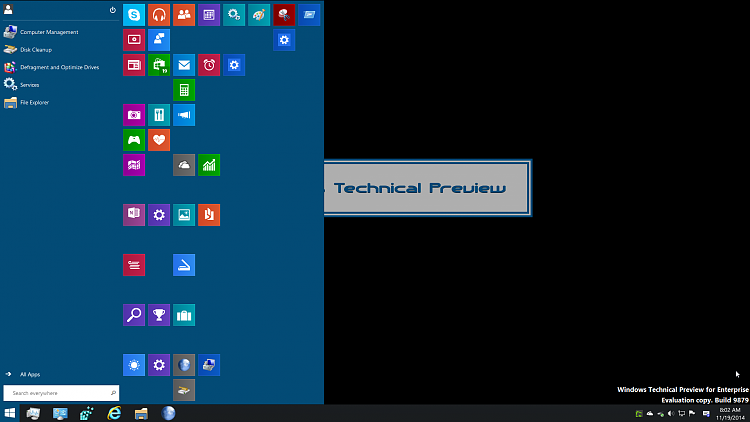Open the notifications icon in system tray
Screen dimensions: 750x422
(x=706, y=413)
